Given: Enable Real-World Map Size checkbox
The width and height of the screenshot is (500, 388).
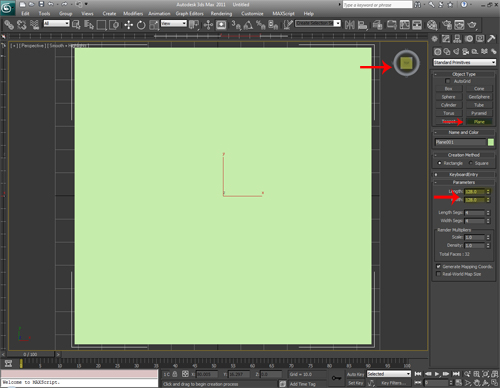Looking at the screenshot, I should [439, 274].
